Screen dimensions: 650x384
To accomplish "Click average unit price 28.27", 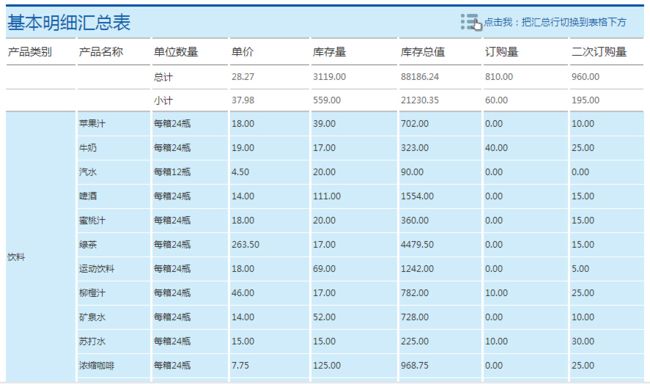I will pyautogui.click(x=243, y=77).
